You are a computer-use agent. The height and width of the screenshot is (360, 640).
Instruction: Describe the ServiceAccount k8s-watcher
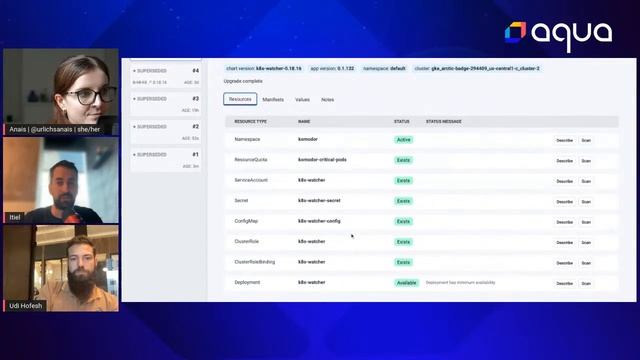[564, 181]
